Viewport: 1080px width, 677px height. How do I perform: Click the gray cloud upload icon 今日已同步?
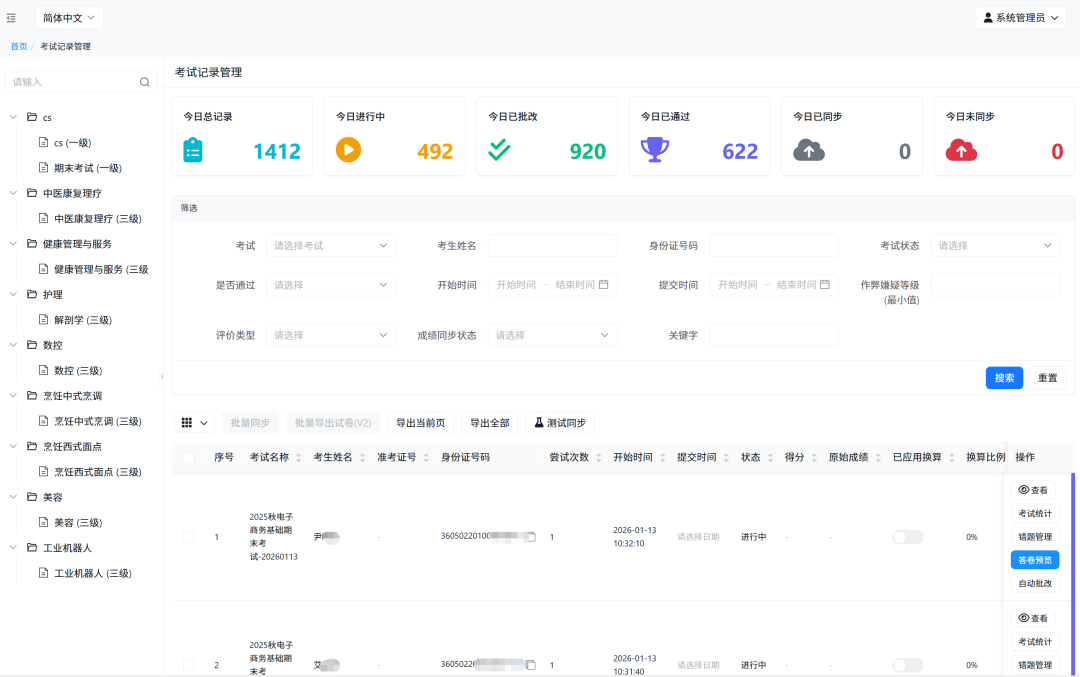click(x=809, y=150)
